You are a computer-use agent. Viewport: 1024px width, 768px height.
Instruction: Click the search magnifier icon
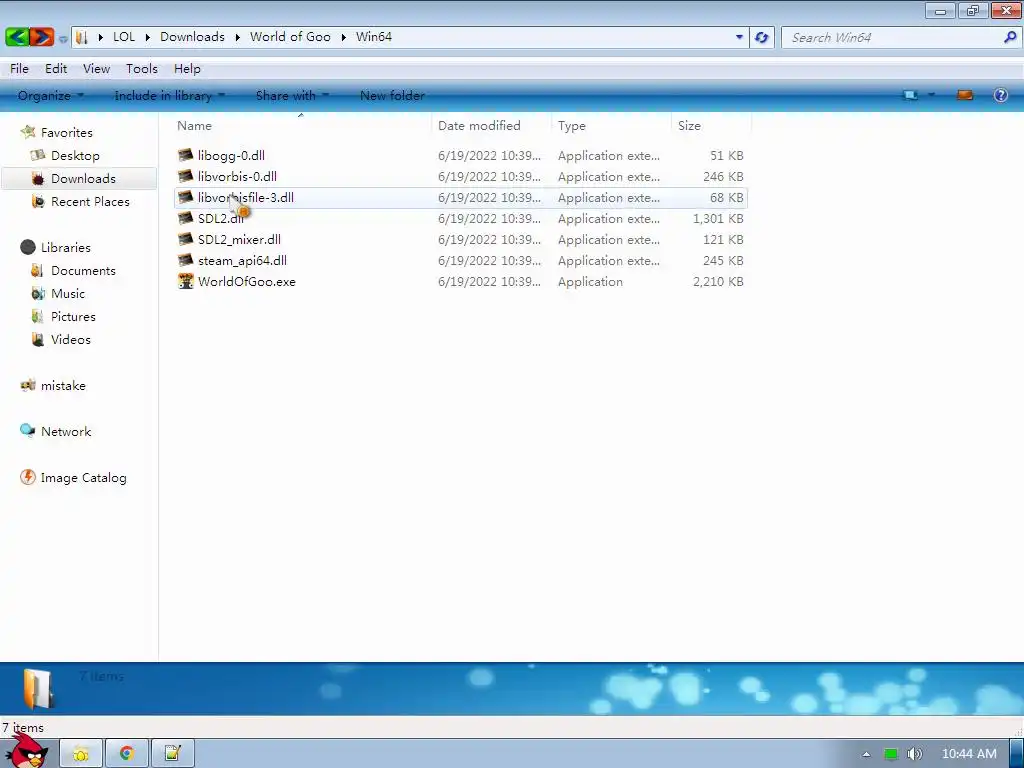(x=1010, y=37)
